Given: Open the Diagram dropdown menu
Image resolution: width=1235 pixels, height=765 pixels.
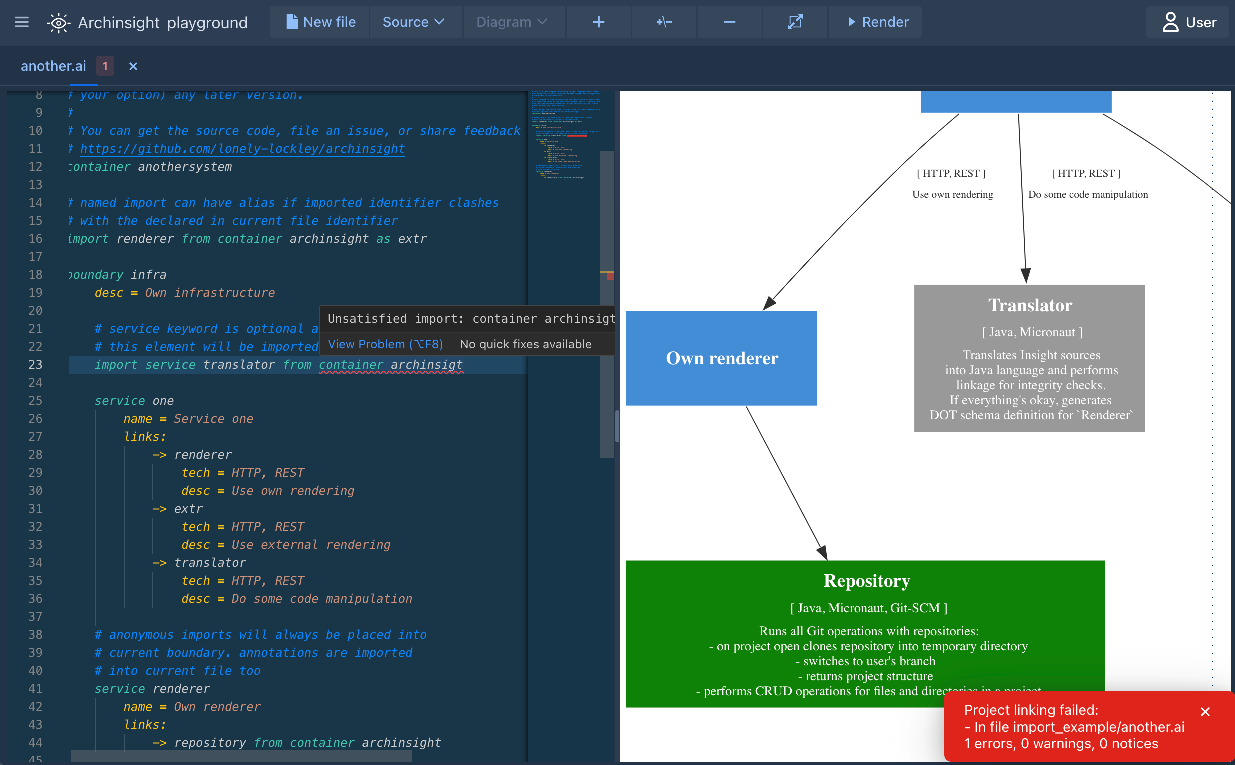Looking at the screenshot, I should coord(512,22).
